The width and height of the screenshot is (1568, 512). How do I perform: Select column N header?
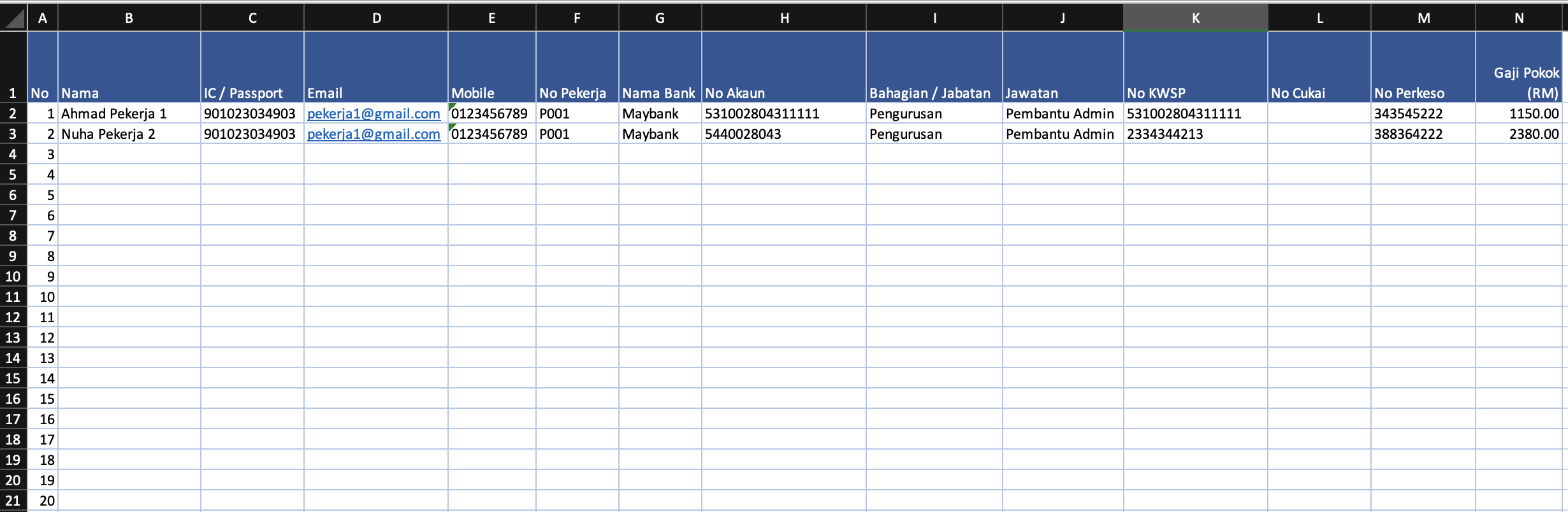point(1520,18)
